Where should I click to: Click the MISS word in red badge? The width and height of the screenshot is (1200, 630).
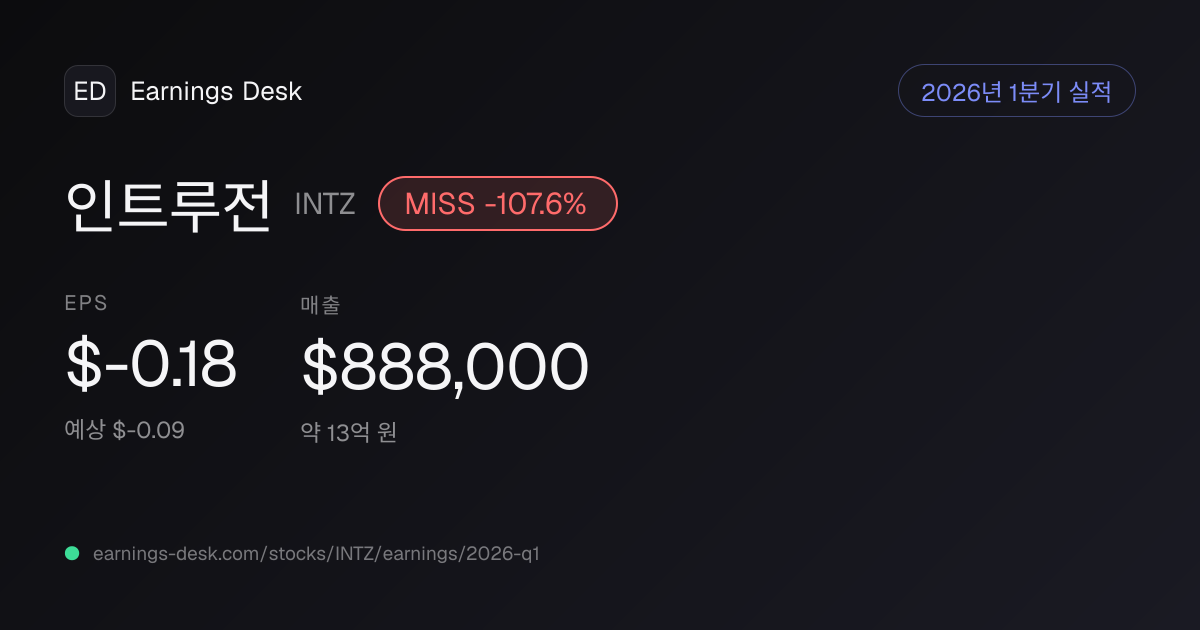[x=439, y=204]
